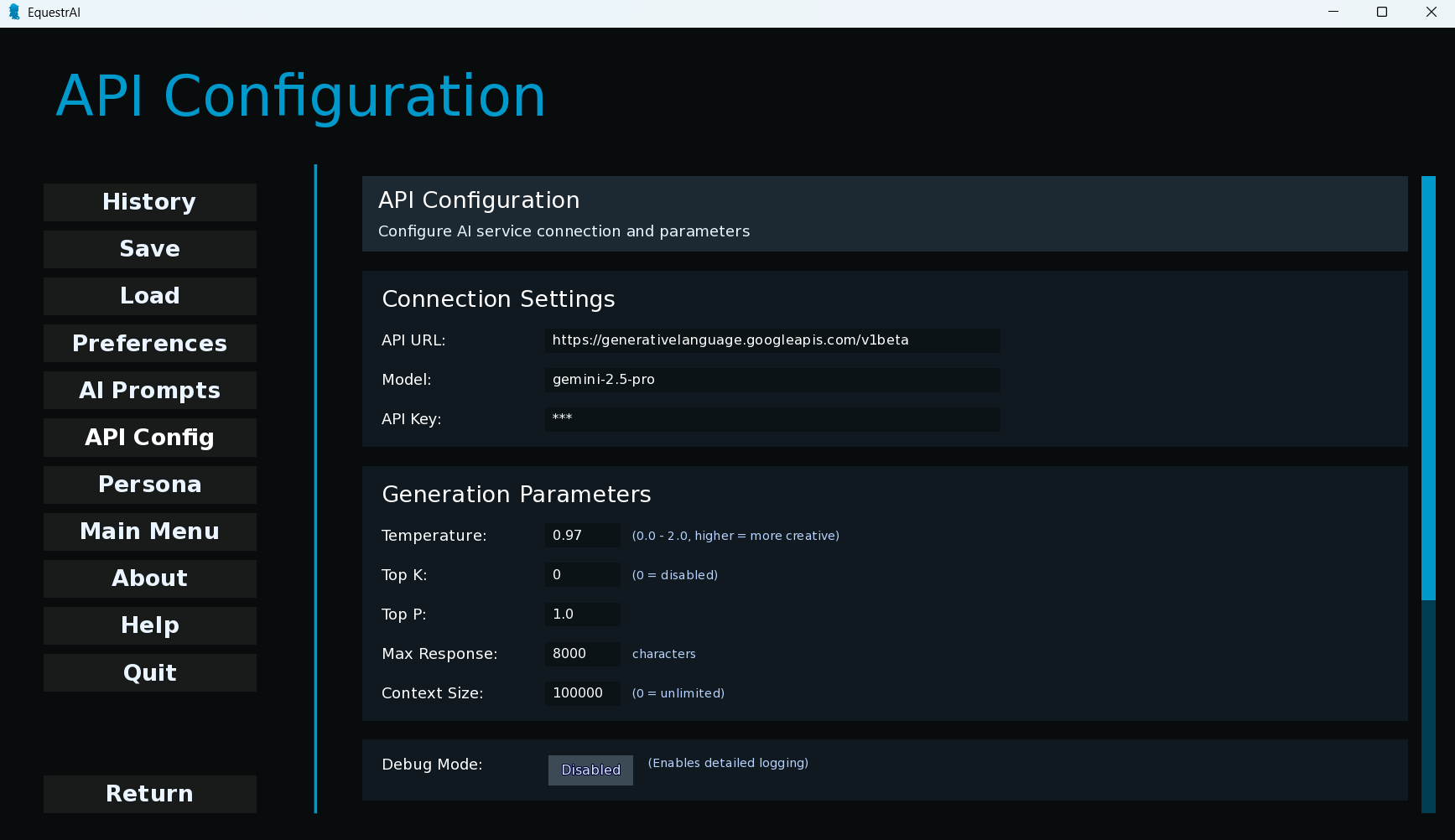Quit the application
Image resolution: width=1455 pixels, height=840 pixels.
click(x=149, y=672)
